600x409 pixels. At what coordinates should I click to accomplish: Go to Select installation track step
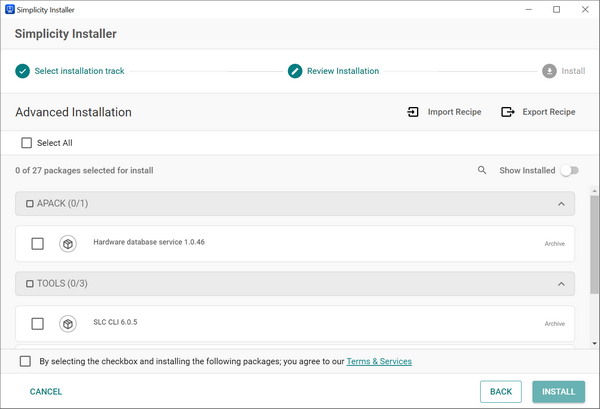click(80, 71)
